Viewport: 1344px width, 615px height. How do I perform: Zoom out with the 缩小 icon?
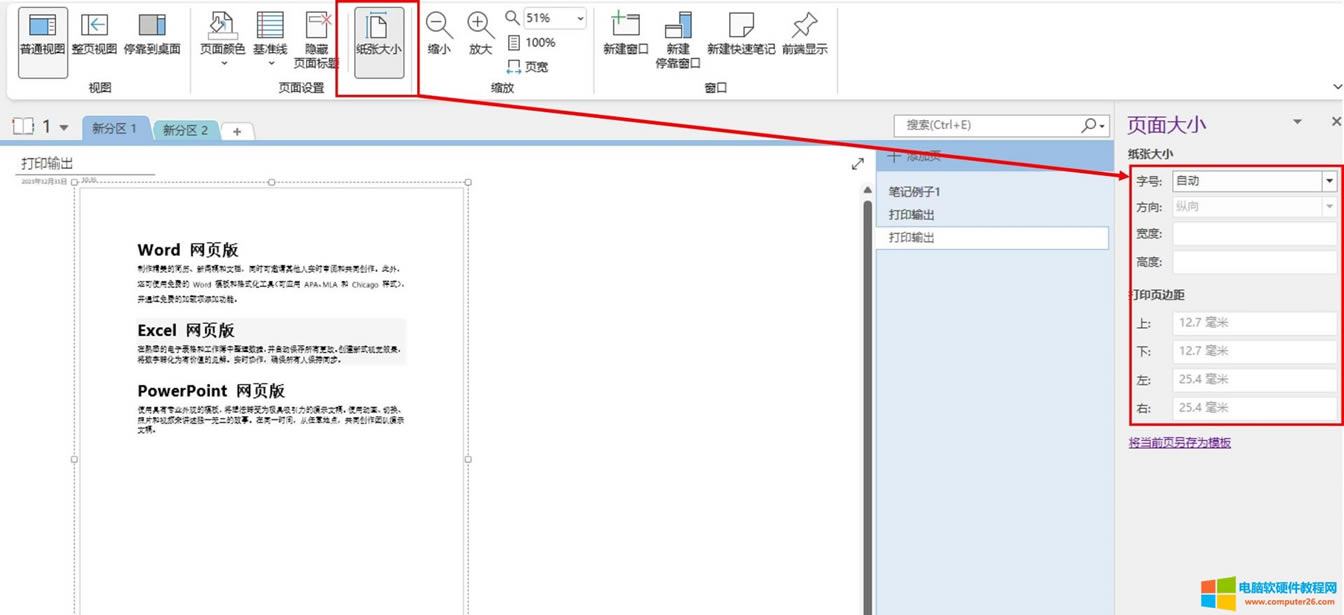pyautogui.click(x=439, y=35)
